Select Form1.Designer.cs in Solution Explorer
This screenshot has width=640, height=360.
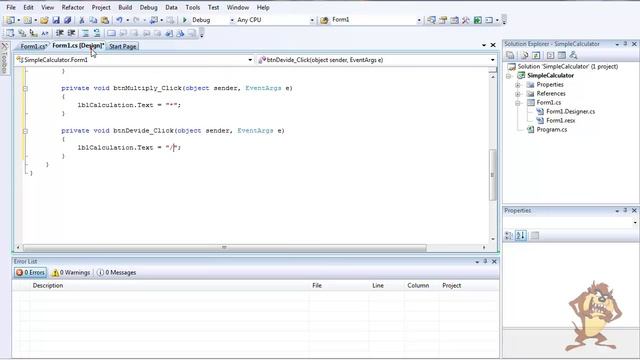coord(570,111)
